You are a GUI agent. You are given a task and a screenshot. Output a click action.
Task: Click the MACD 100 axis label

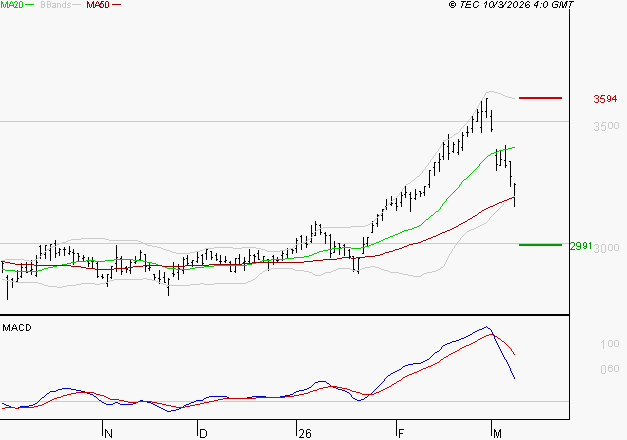tap(610, 344)
